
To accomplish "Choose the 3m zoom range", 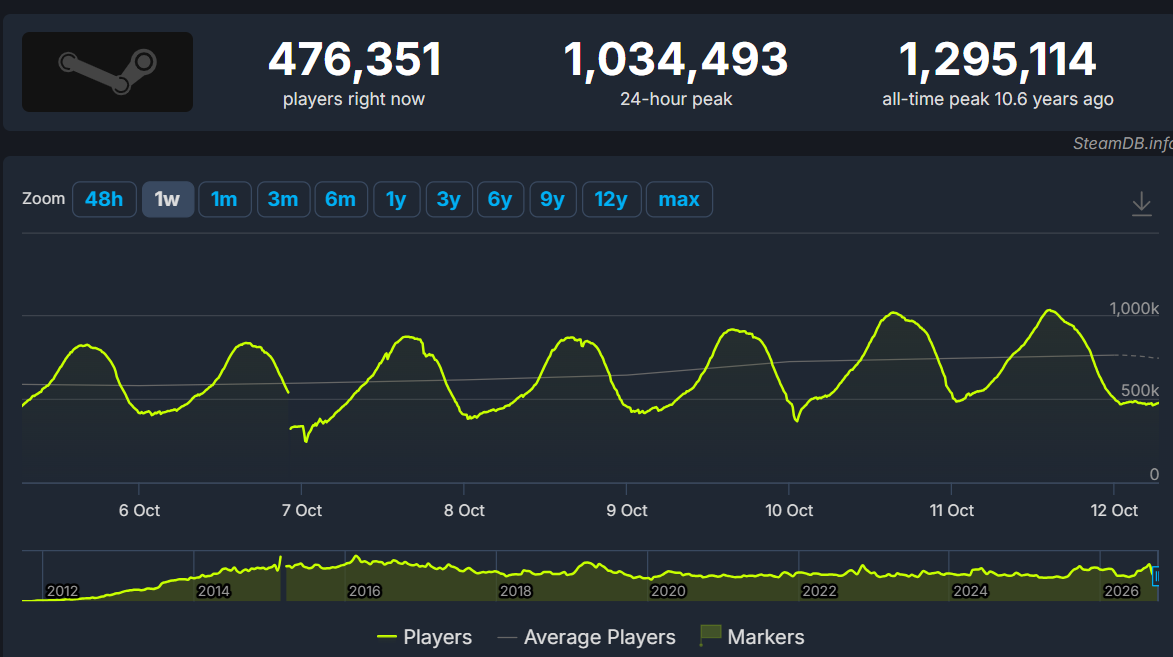I will coord(283,199).
